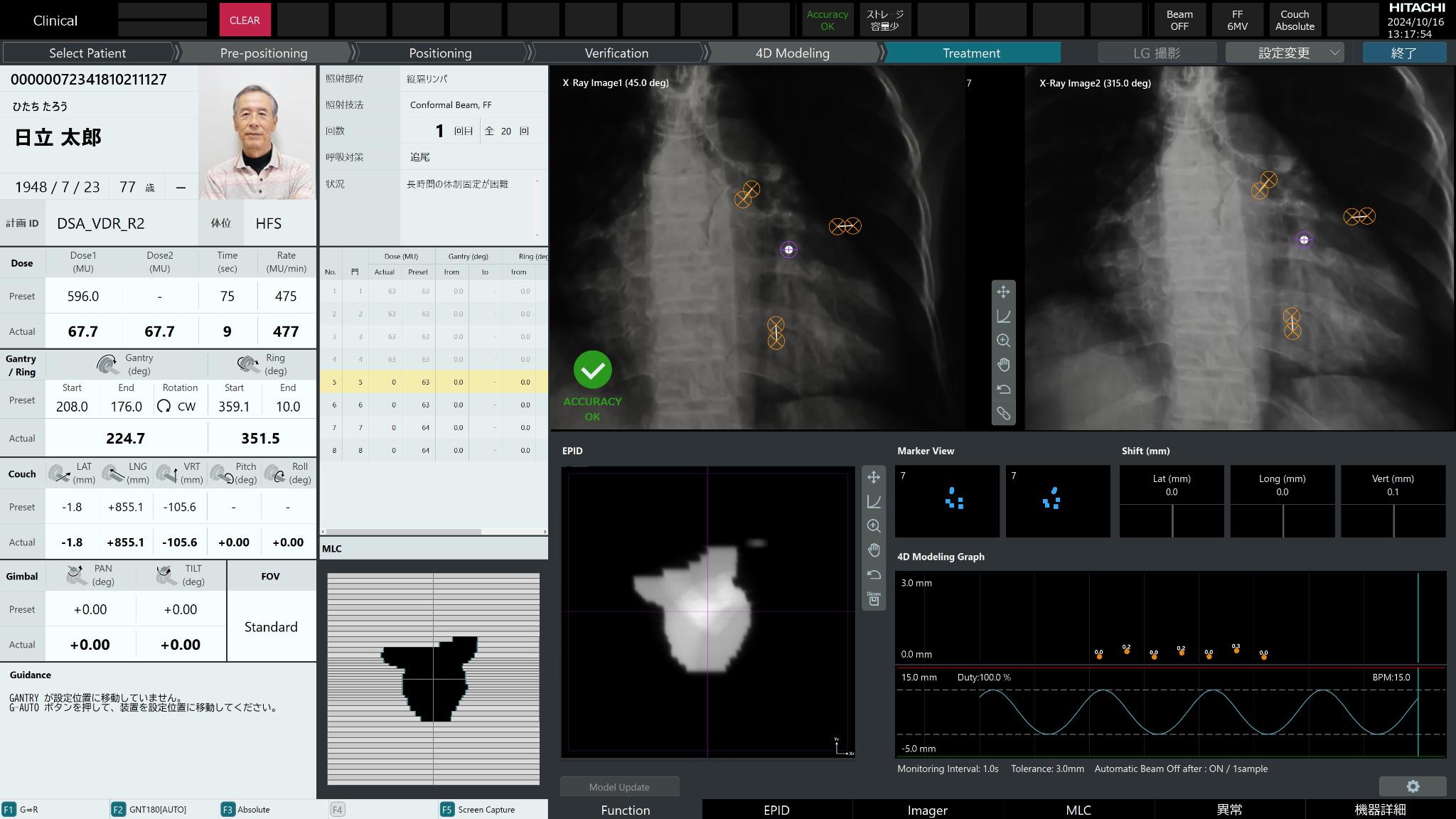Viewport: 1456px width, 819px height.
Task: Open the Imager bottom tab
Action: click(x=927, y=810)
